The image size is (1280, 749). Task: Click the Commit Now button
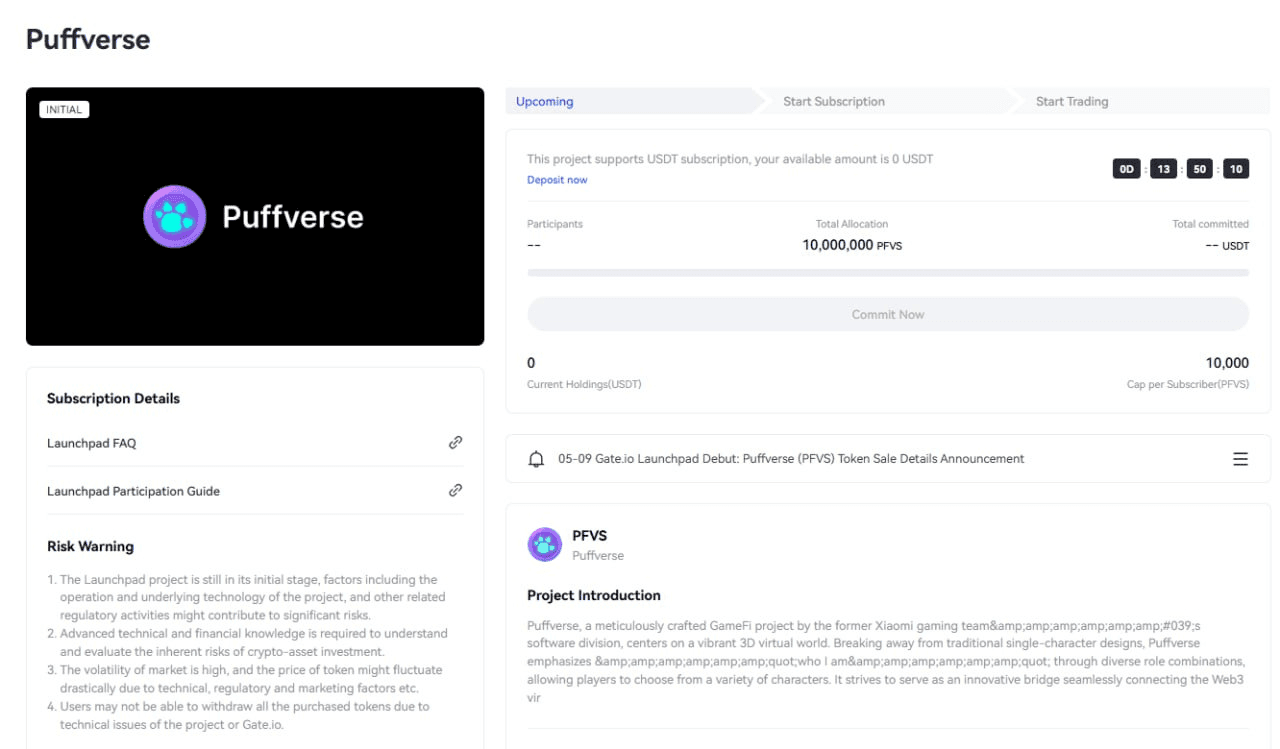point(888,314)
